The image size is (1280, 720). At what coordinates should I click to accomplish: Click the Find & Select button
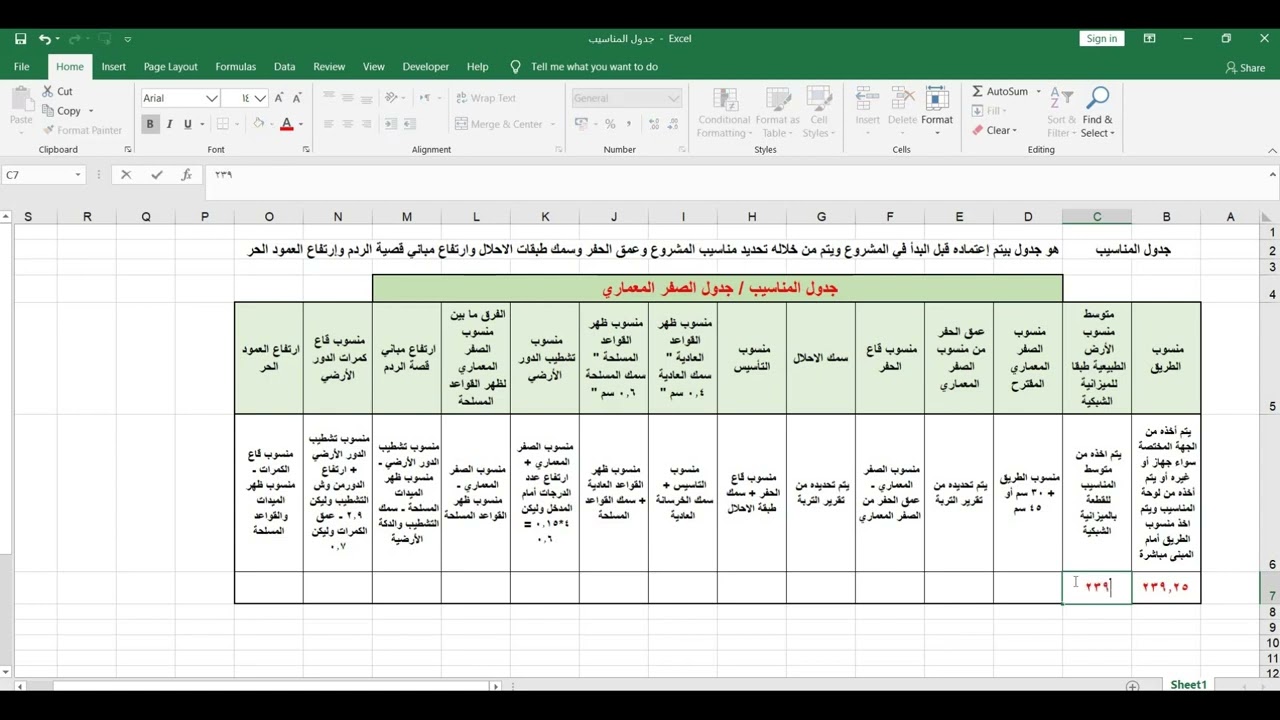click(1097, 112)
